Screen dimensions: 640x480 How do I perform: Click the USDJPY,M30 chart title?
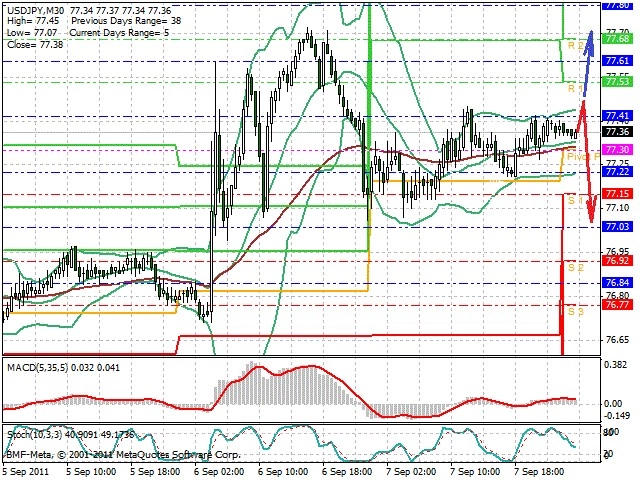[x=36, y=10]
